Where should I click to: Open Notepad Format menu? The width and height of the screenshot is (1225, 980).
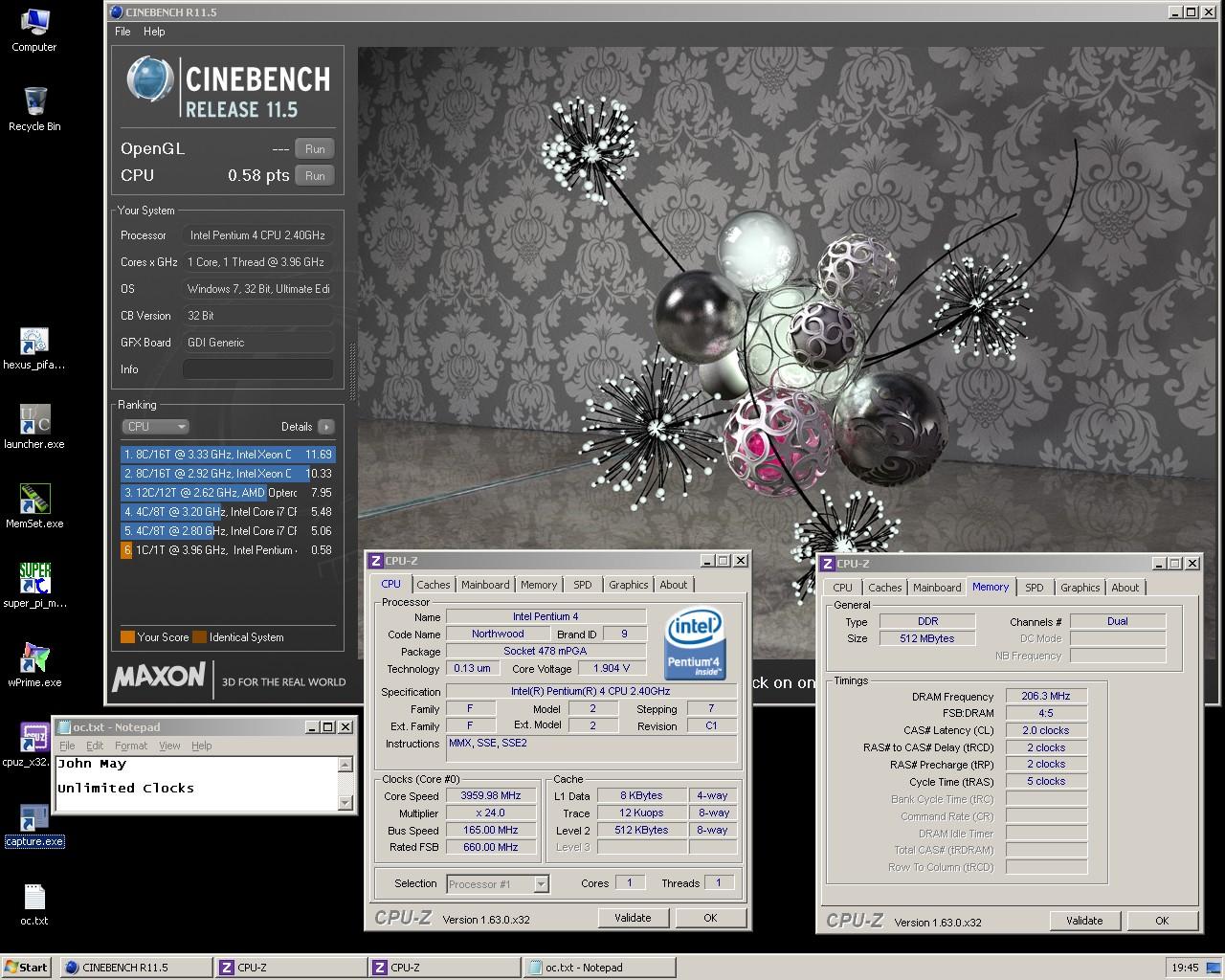click(131, 746)
